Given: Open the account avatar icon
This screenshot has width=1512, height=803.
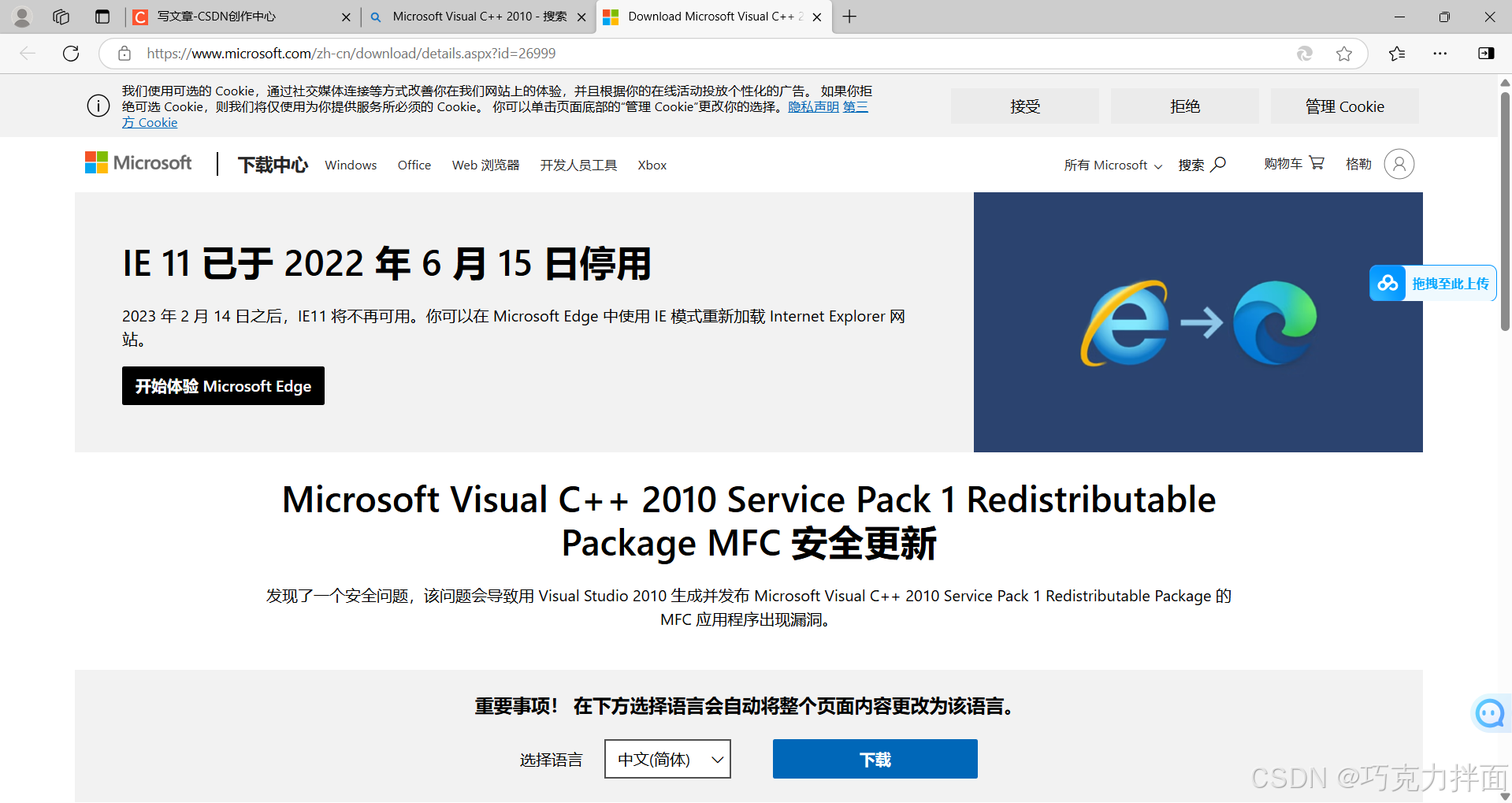Looking at the screenshot, I should pyautogui.click(x=1399, y=164).
